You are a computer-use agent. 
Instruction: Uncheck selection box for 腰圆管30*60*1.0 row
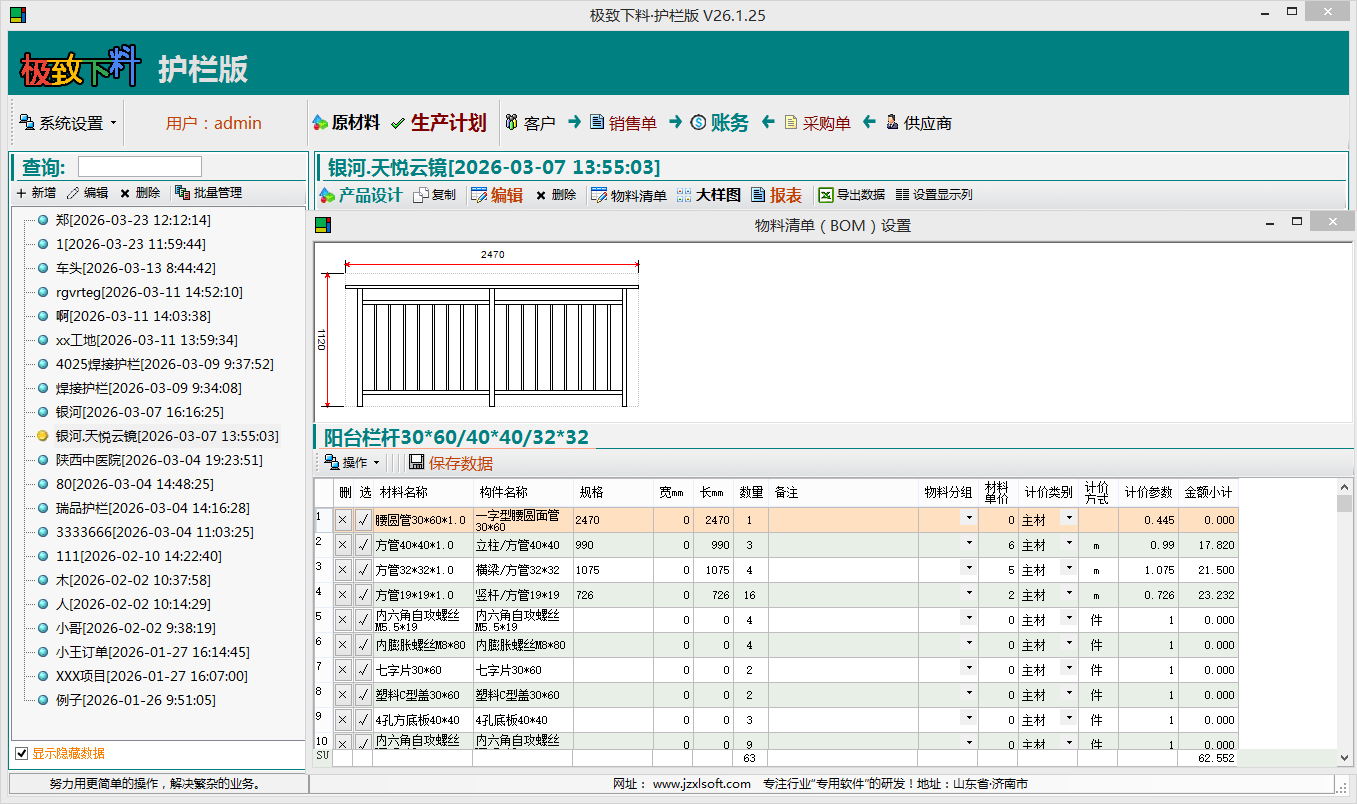363,520
